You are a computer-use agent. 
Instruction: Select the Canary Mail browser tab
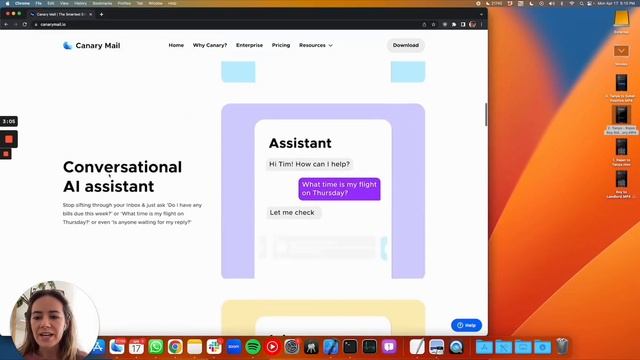tap(61, 14)
